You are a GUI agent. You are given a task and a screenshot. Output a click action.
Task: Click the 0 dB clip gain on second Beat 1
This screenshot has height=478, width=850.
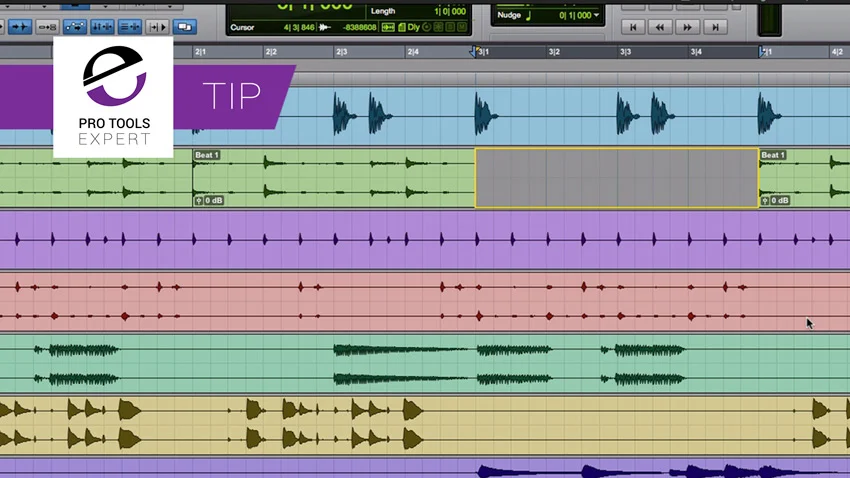click(780, 201)
